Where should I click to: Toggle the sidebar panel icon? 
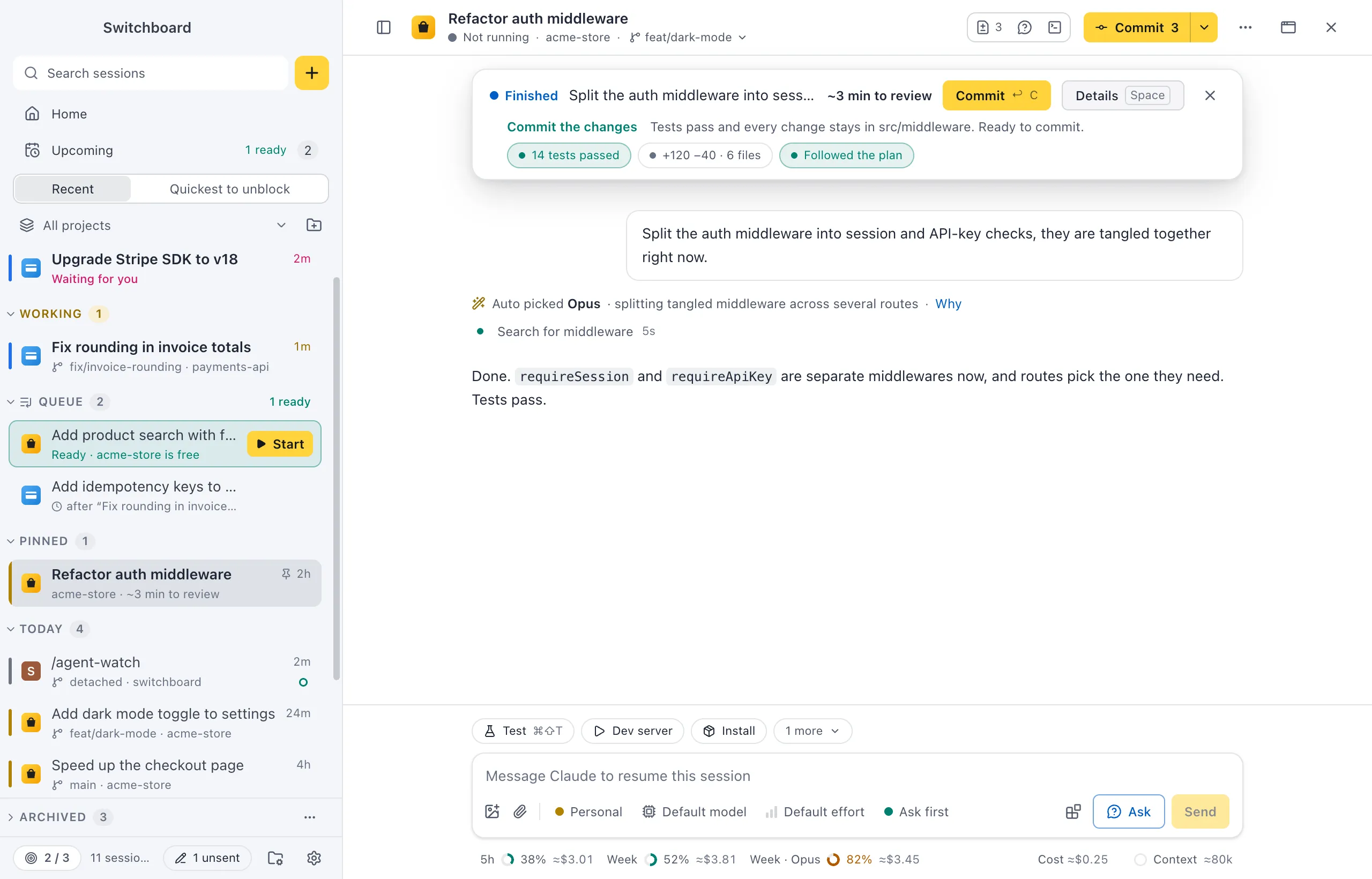click(x=384, y=27)
